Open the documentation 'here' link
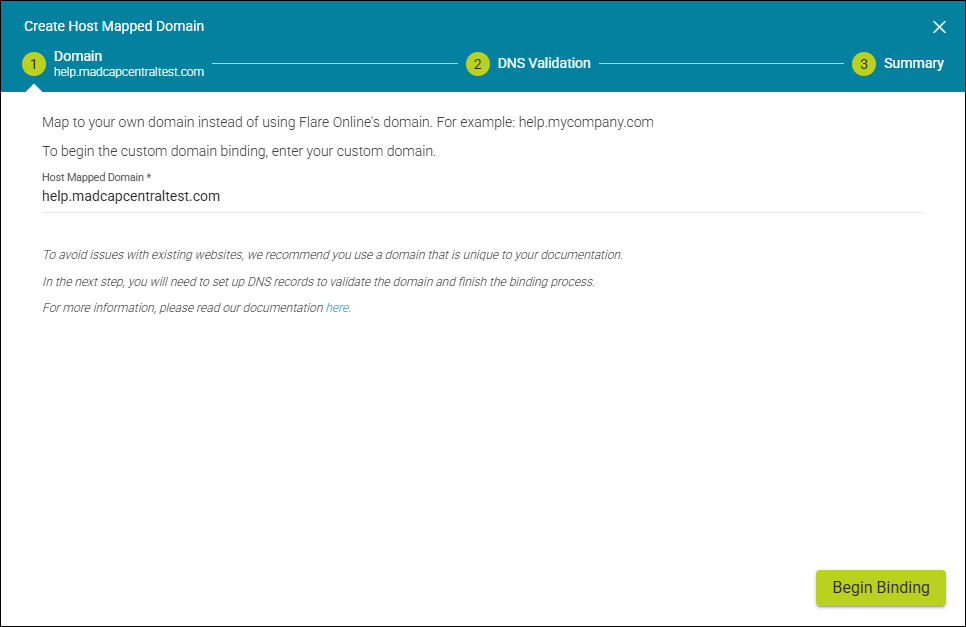 click(x=337, y=308)
